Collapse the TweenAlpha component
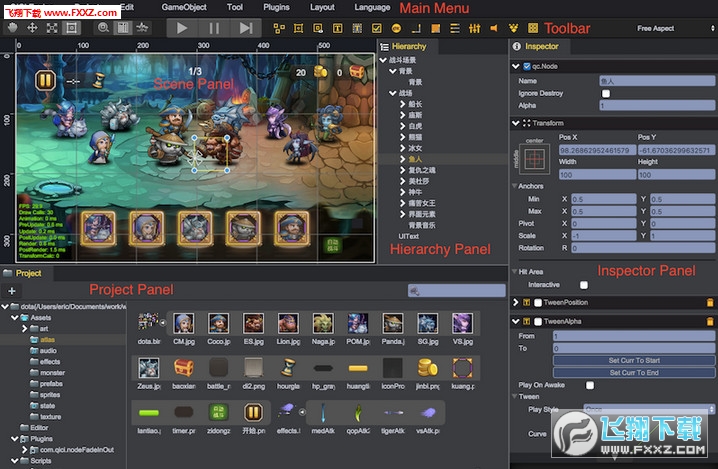Viewport: 718px width, 469px height. pos(516,322)
